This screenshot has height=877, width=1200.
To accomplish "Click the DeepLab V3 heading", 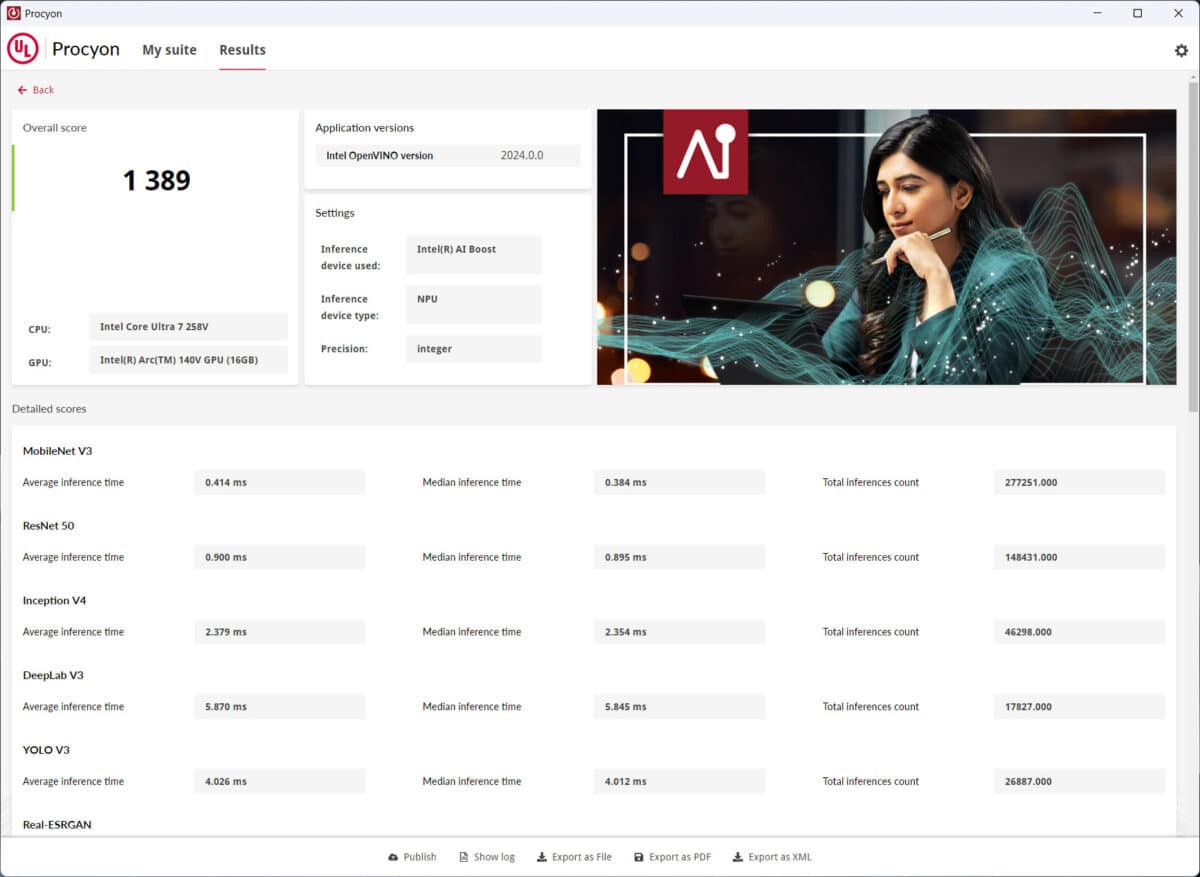I will (53, 675).
